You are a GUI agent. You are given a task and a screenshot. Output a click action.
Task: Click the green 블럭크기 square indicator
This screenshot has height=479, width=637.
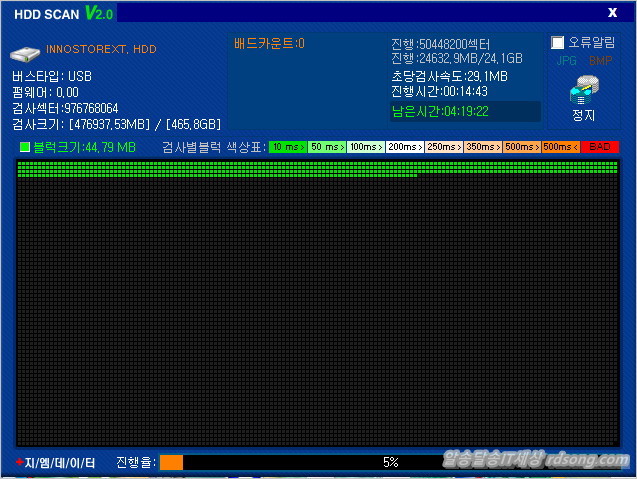click(x=25, y=147)
